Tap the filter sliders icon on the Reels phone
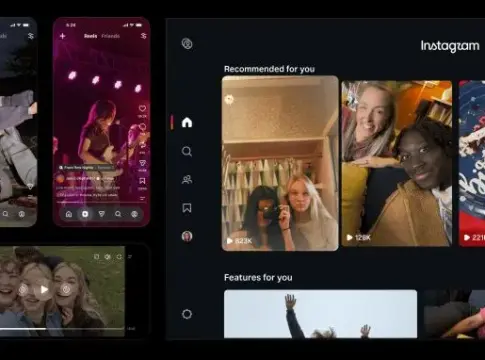The height and width of the screenshot is (360, 485). tap(144, 36)
